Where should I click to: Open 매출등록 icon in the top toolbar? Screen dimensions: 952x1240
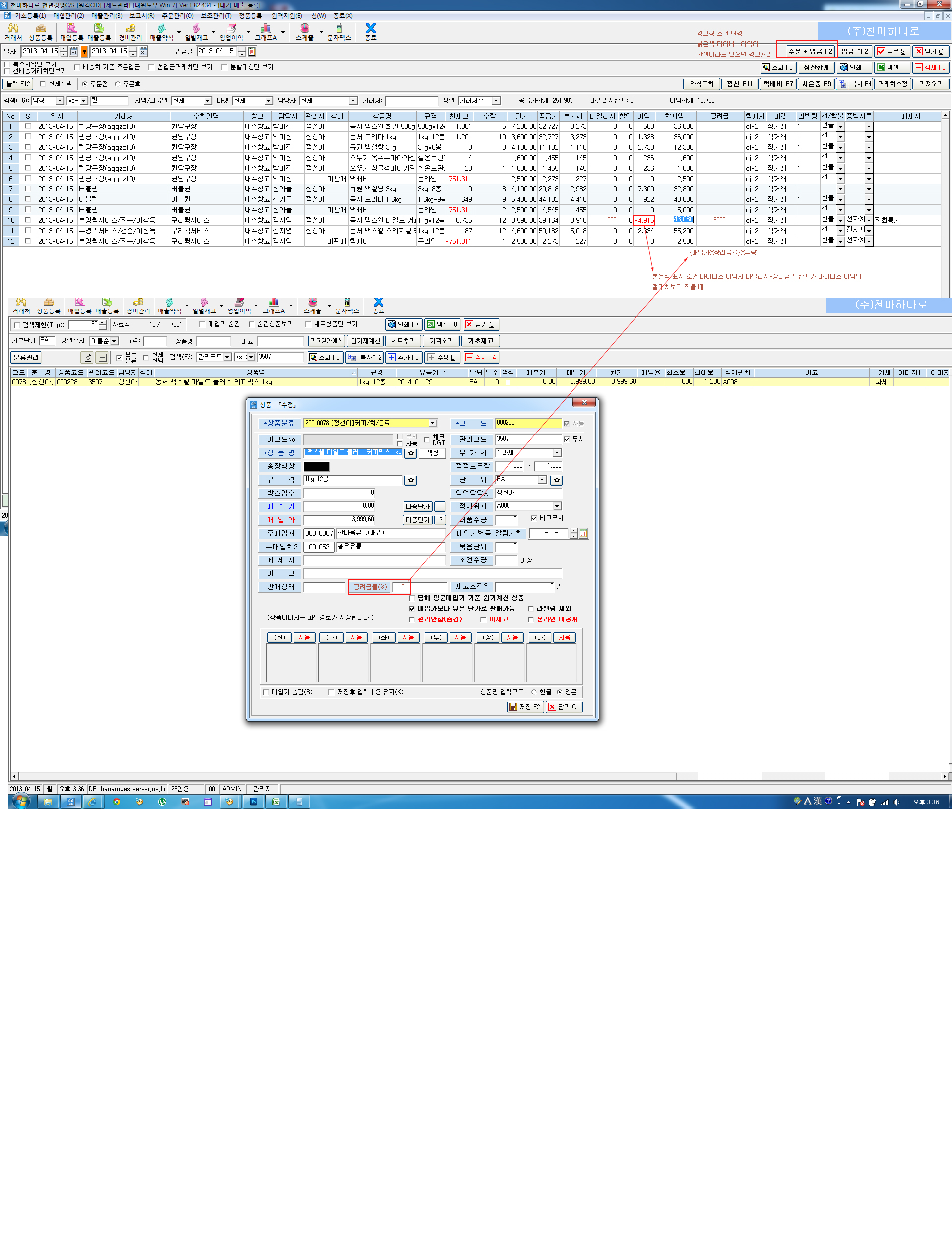pyautogui.click(x=99, y=32)
